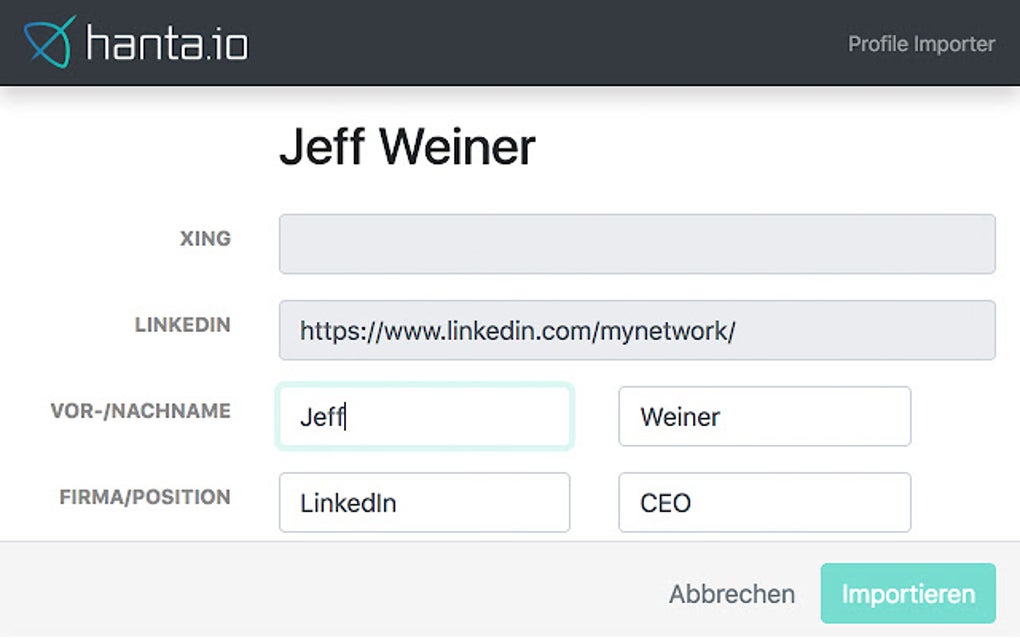Confirm with the Importieren button

coord(908,593)
